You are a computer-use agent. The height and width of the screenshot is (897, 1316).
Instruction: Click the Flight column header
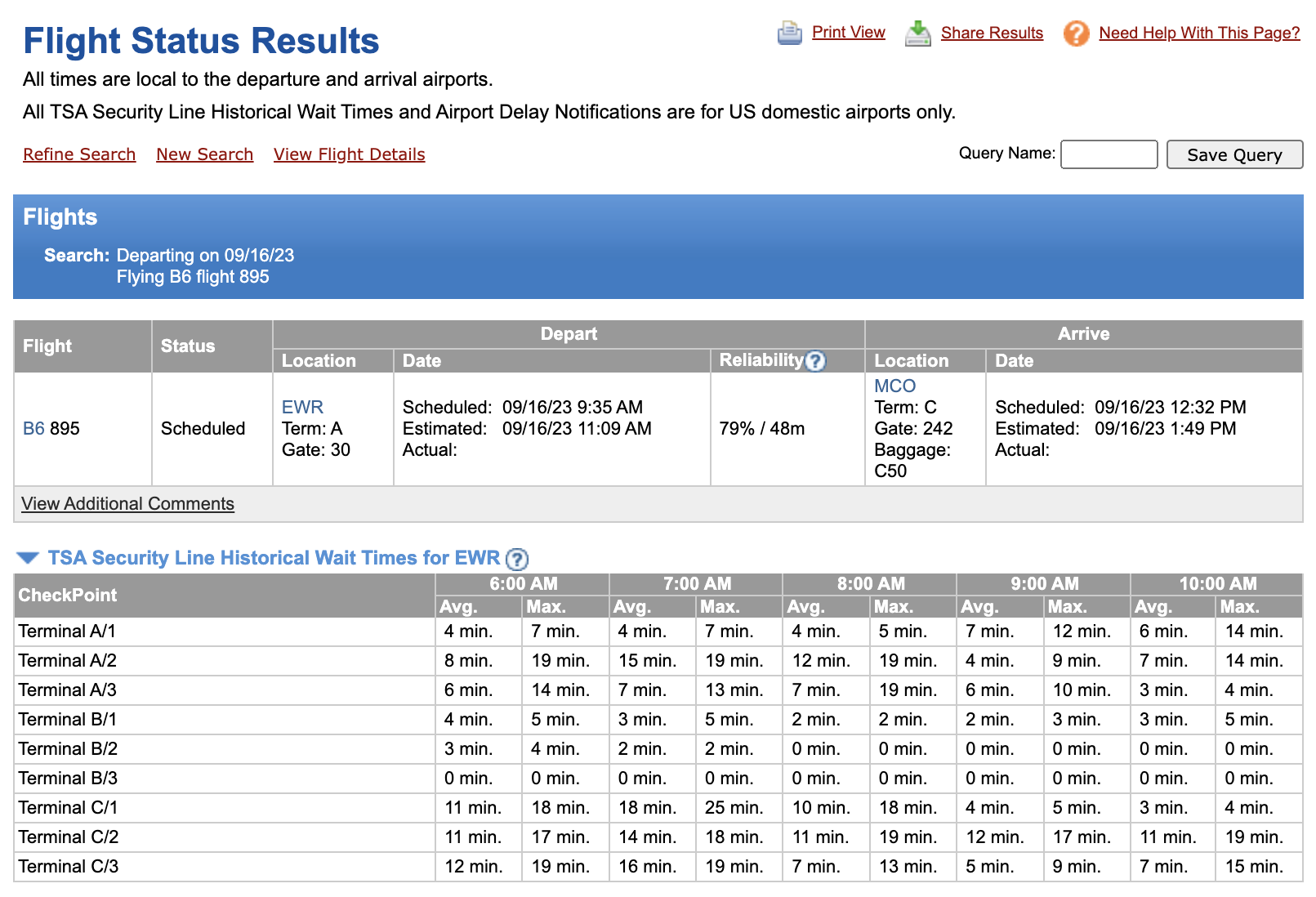coord(47,346)
